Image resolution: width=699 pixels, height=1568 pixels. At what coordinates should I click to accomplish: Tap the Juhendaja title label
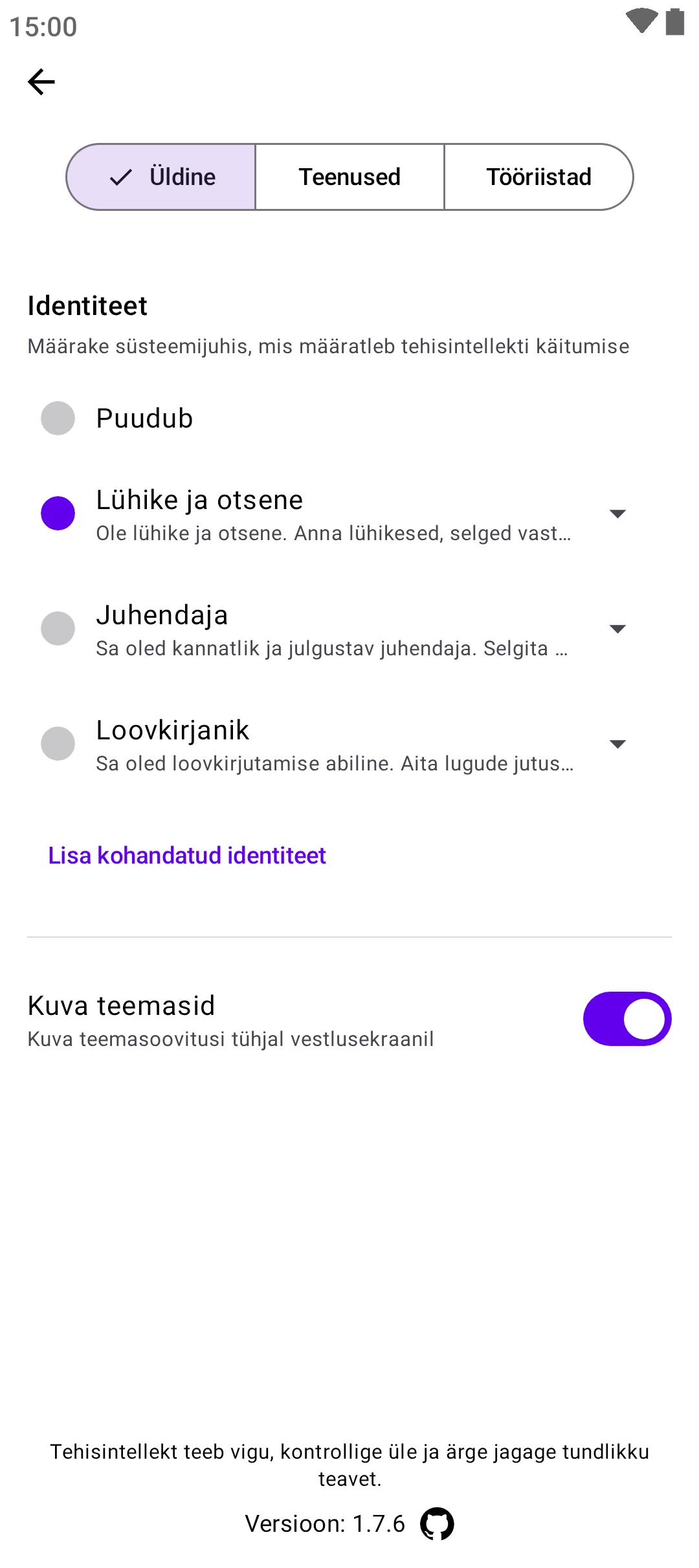(162, 615)
